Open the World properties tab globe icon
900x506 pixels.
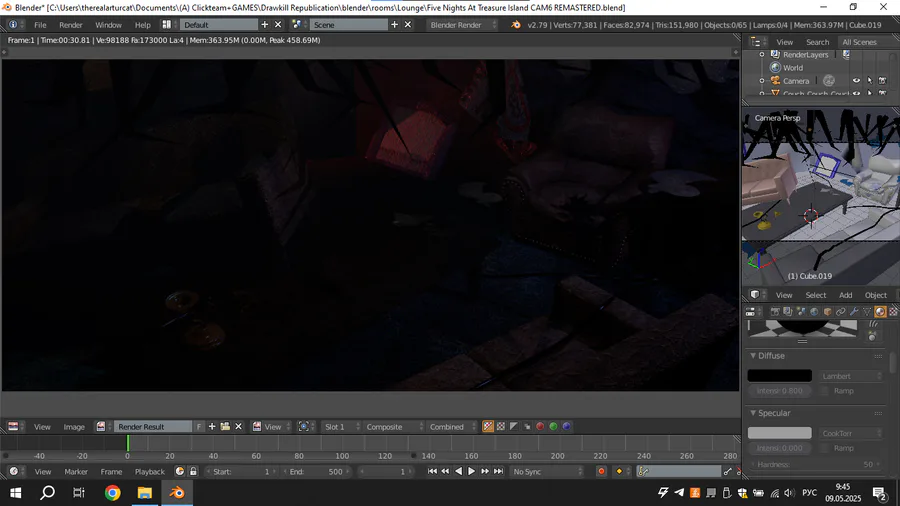[814, 312]
